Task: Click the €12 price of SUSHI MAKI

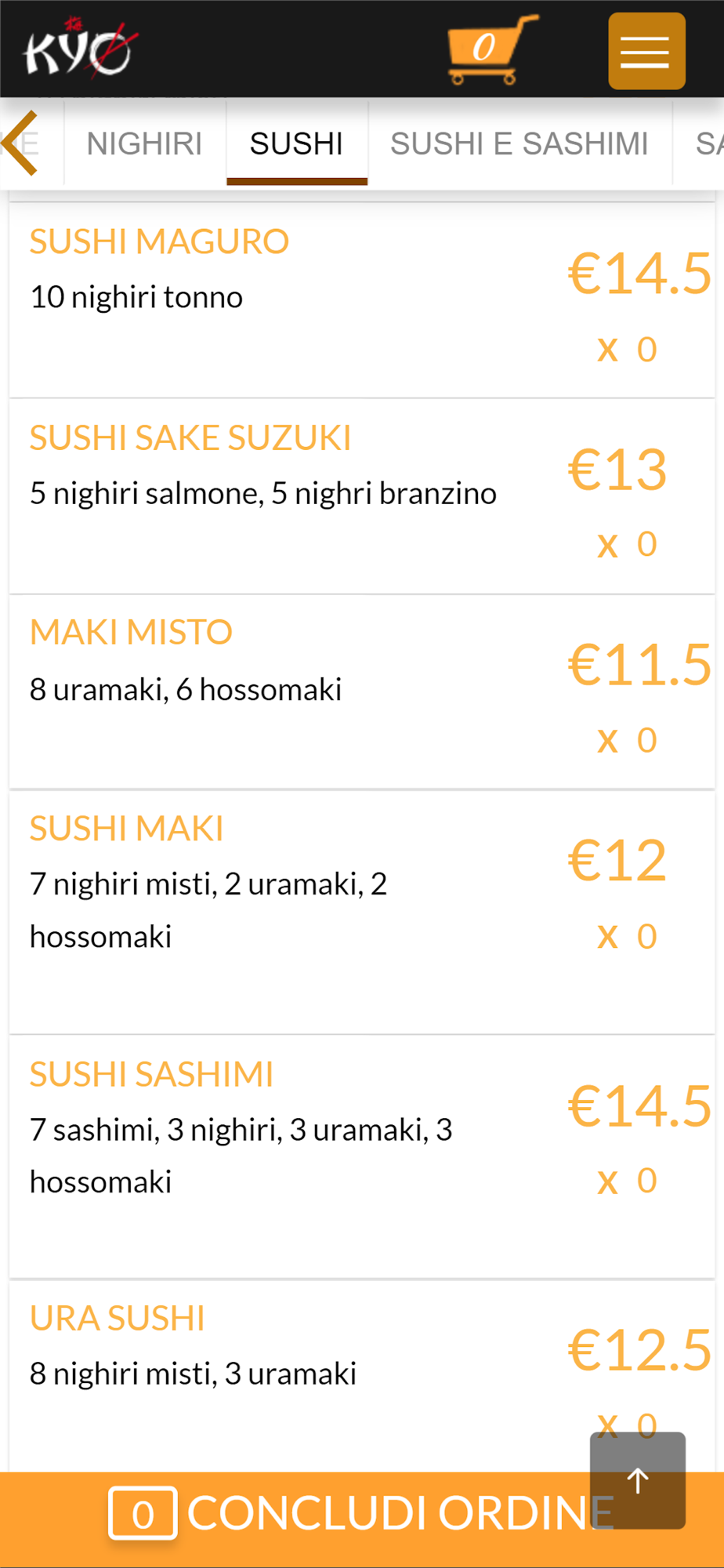Action: [x=617, y=860]
